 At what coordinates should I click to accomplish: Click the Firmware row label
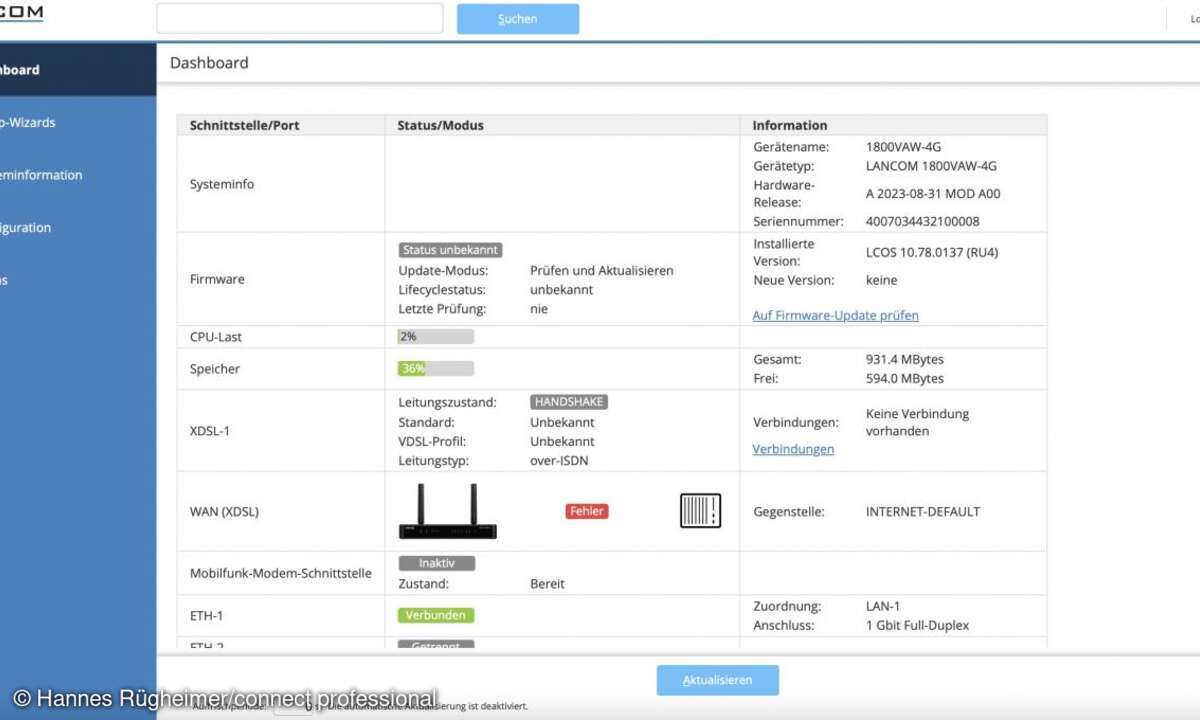pos(217,279)
